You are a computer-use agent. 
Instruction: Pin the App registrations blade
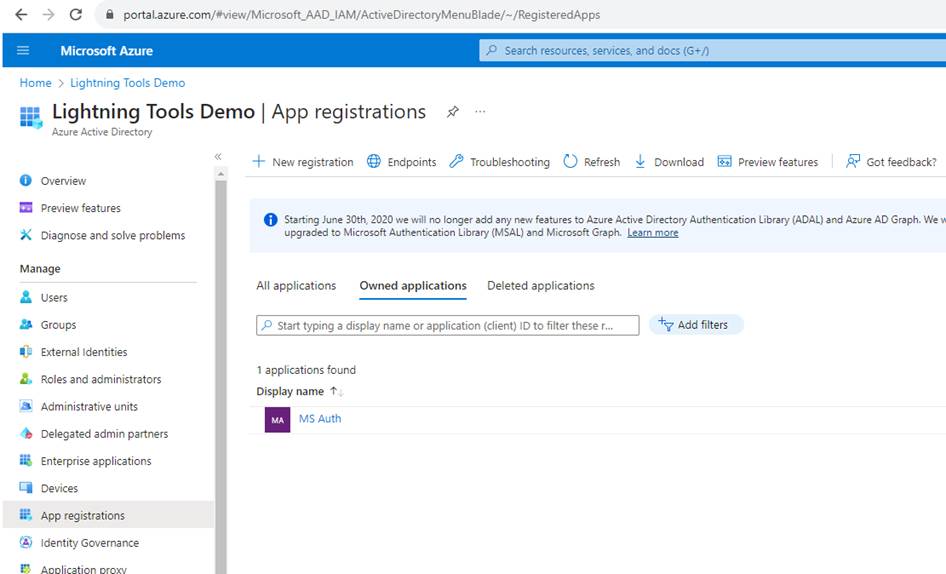click(x=452, y=112)
